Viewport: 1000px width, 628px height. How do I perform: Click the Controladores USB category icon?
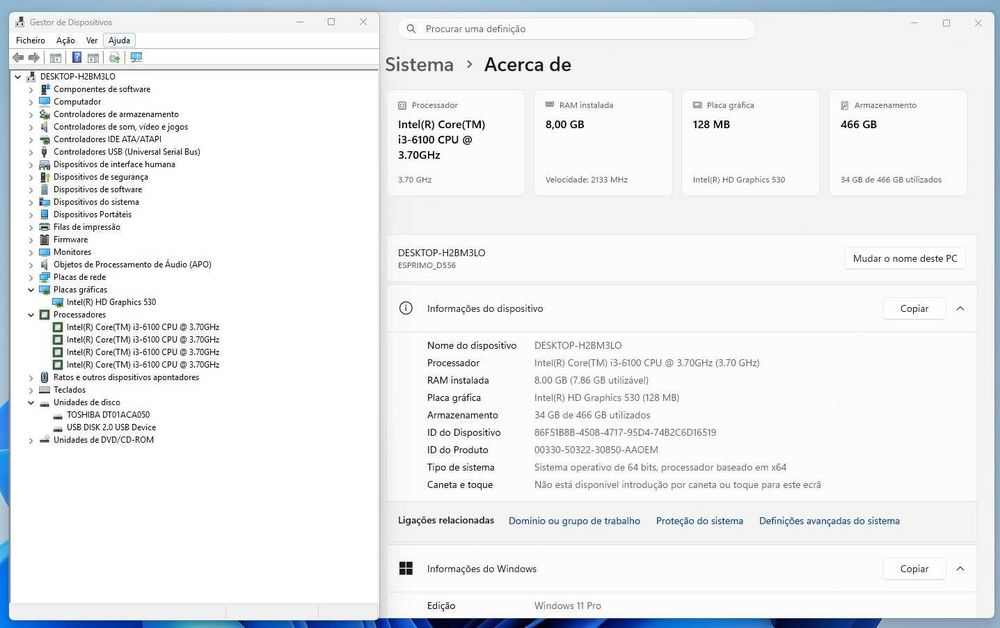pos(45,152)
